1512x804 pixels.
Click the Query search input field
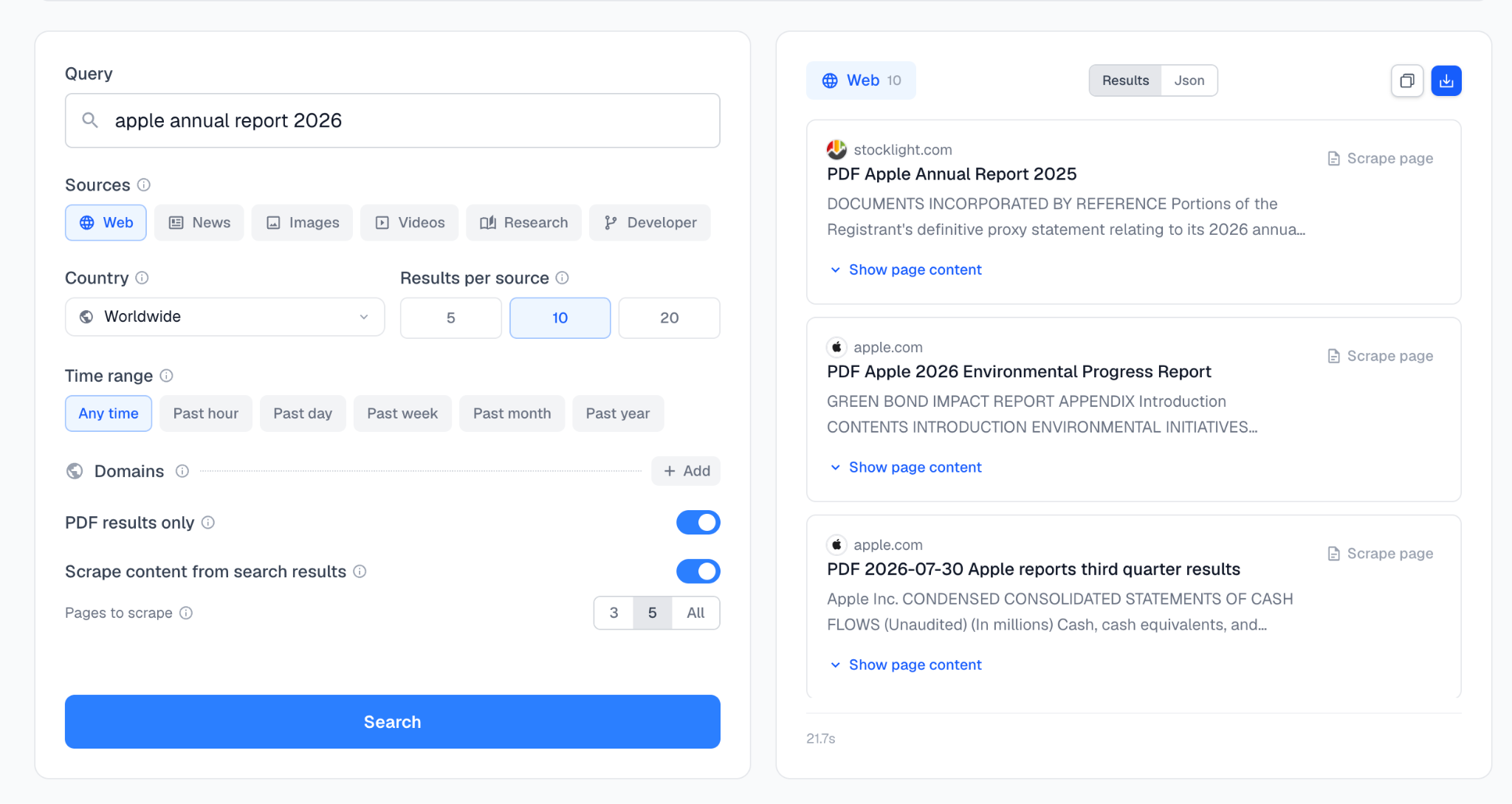click(x=393, y=120)
